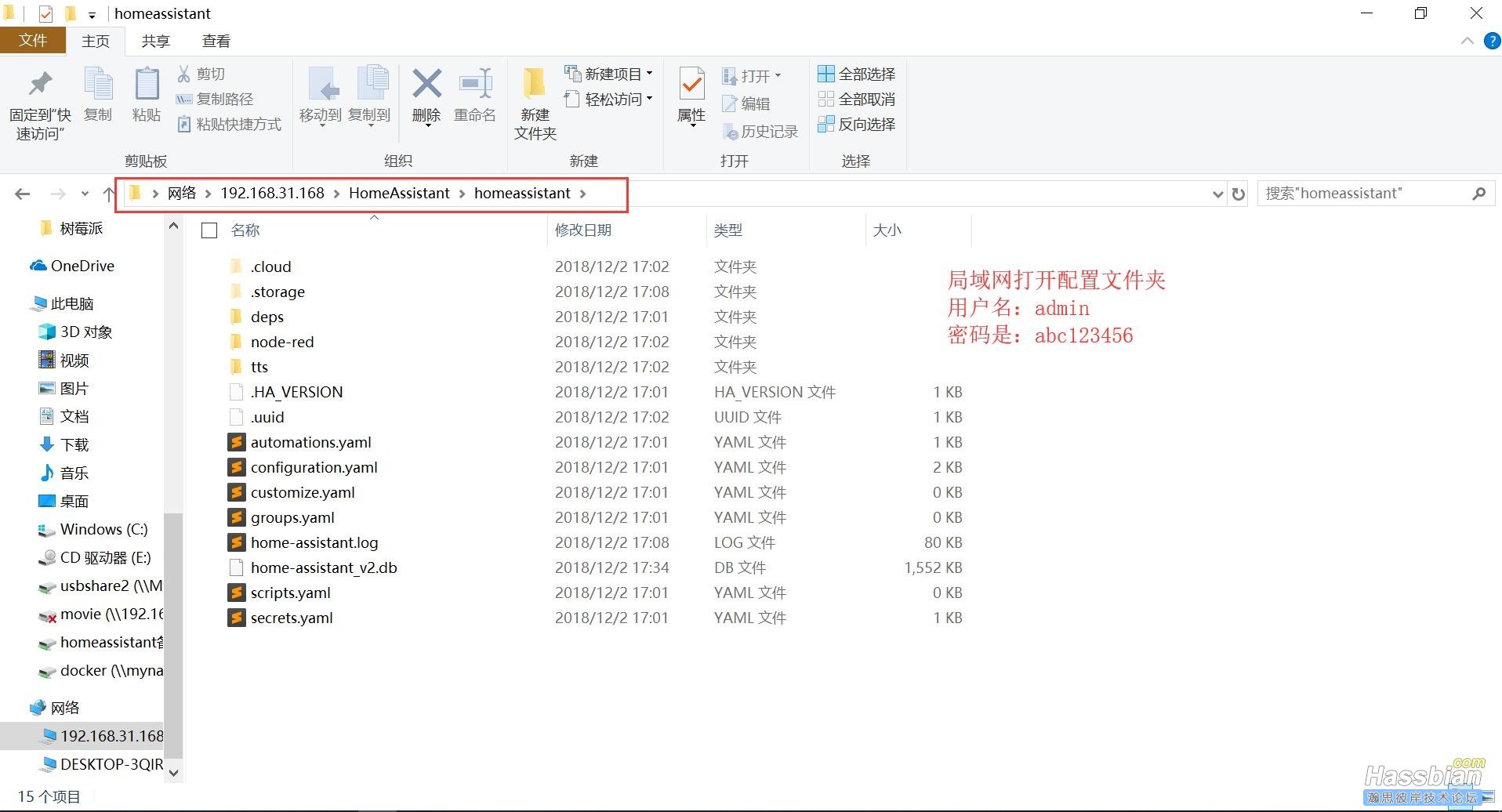Image resolution: width=1502 pixels, height=812 pixels.
Task: Toggle the select-all items checkbox
Action: pyautogui.click(x=209, y=230)
